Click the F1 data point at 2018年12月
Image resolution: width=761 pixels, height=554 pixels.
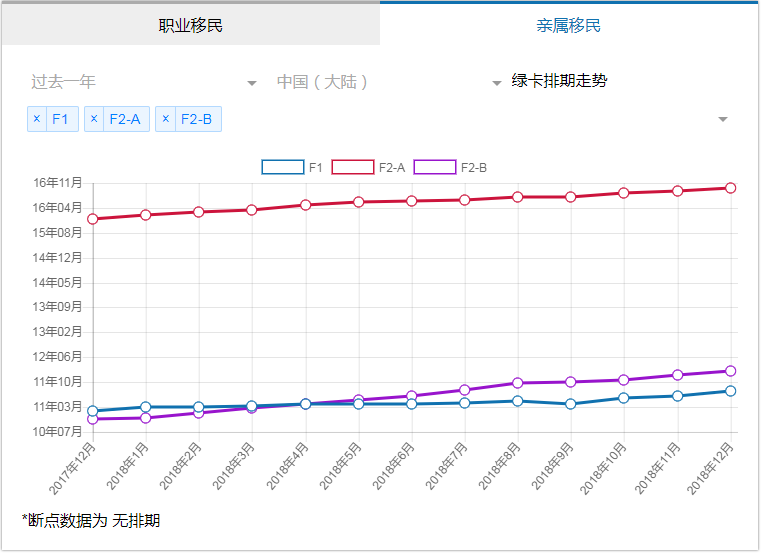(731, 391)
